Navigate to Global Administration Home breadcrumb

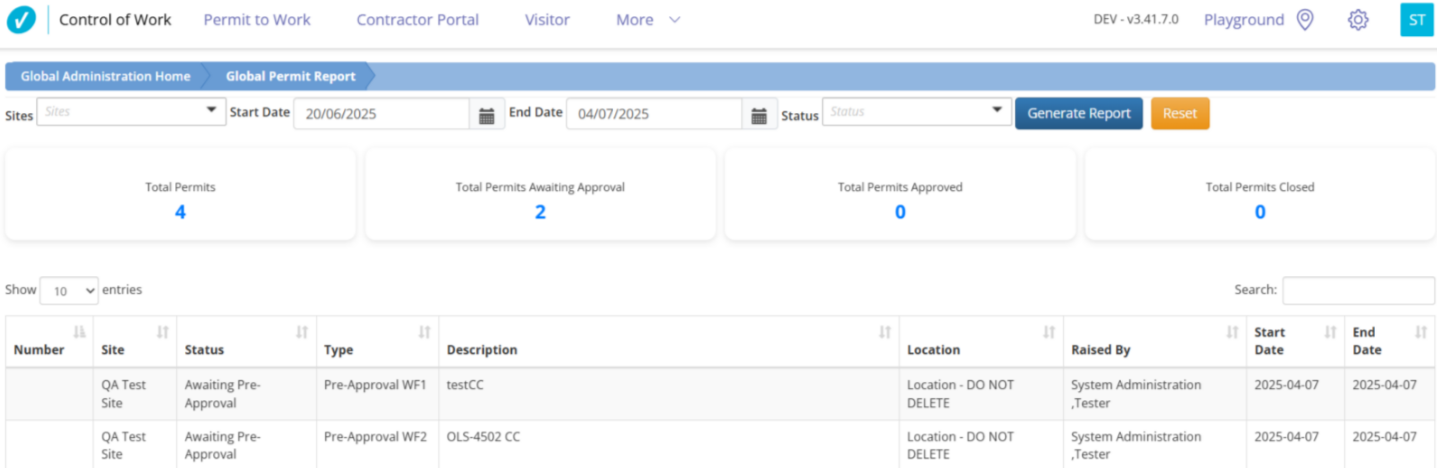point(105,77)
